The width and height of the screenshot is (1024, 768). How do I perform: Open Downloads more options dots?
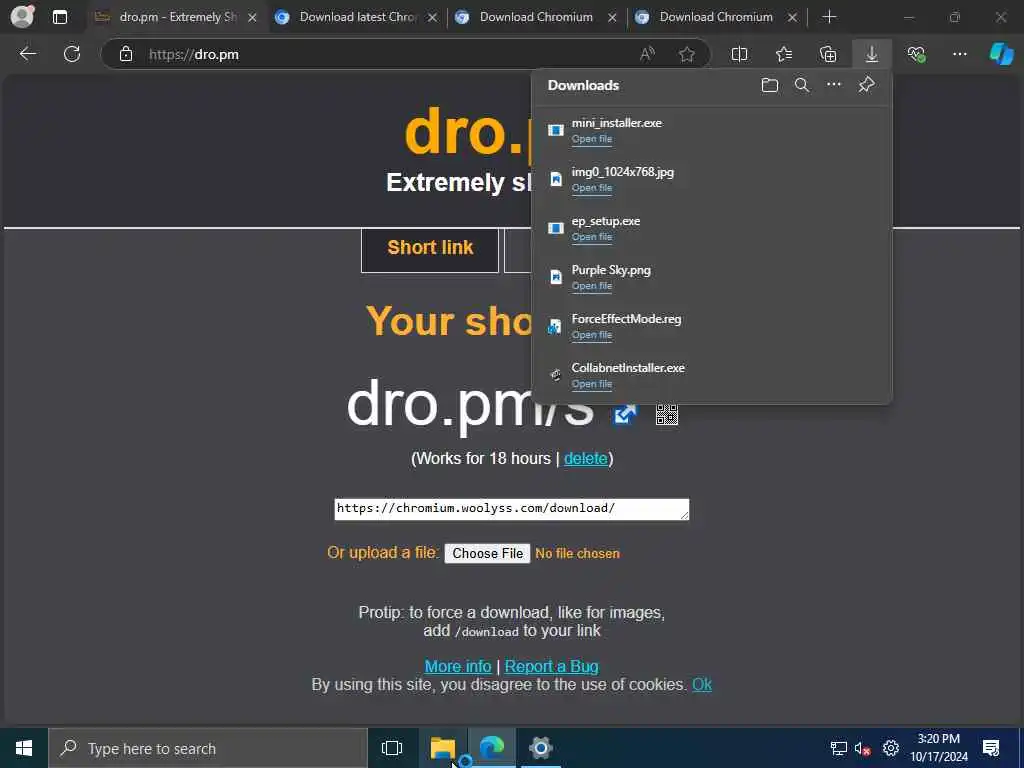[834, 84]
